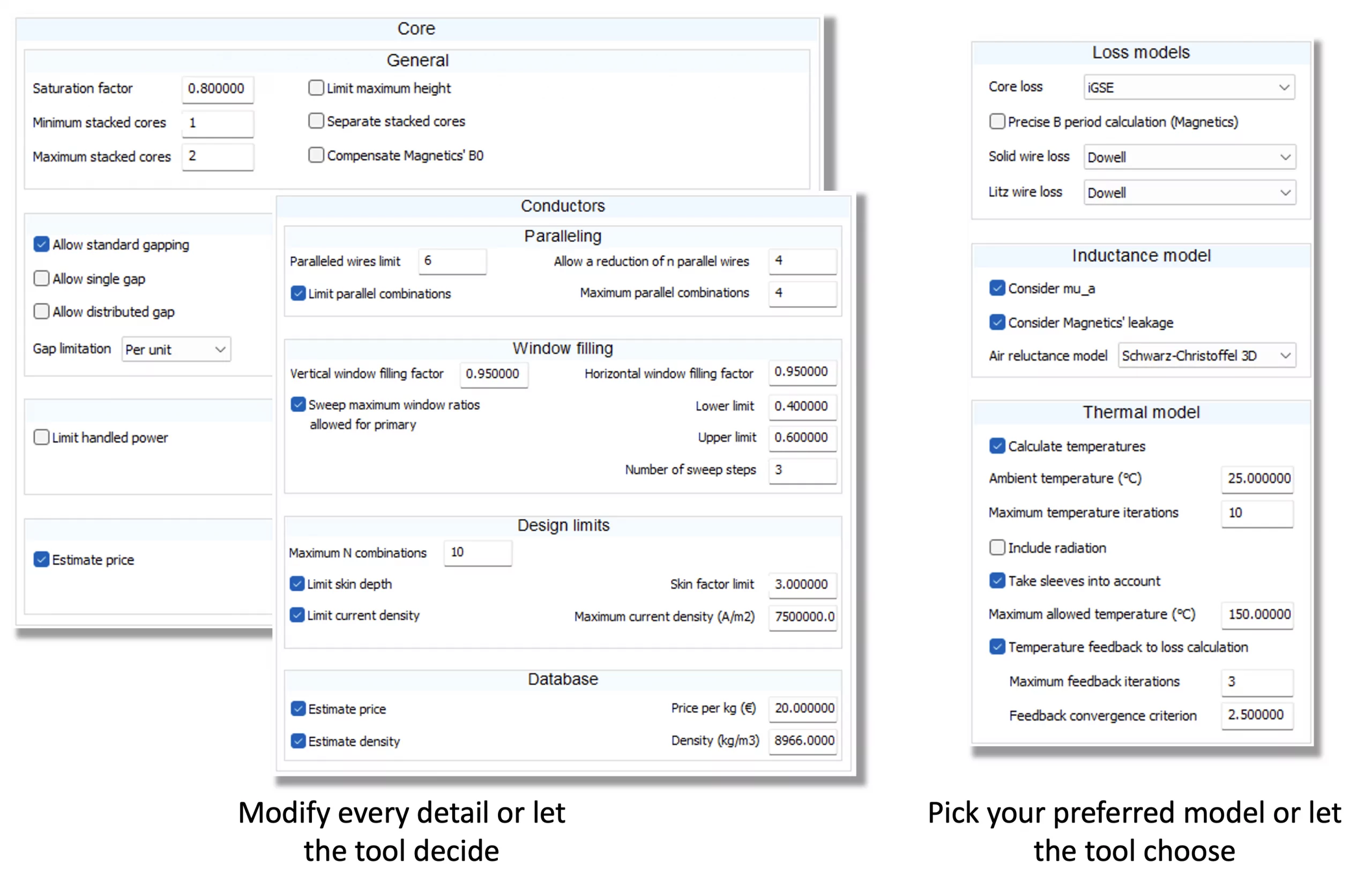Open the Core loss iGSE dropdown
1372x890 pixels.
point(1189,88)
